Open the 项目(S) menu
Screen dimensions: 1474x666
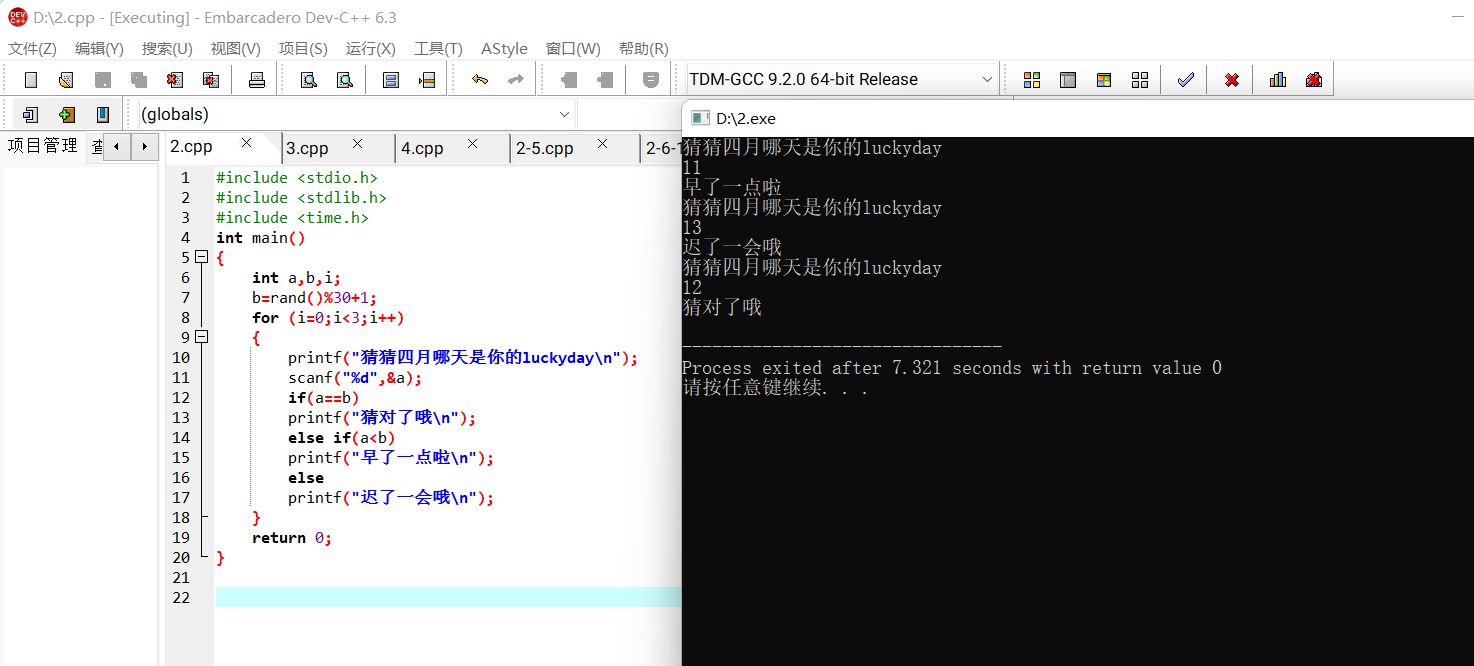coord(303,48)
